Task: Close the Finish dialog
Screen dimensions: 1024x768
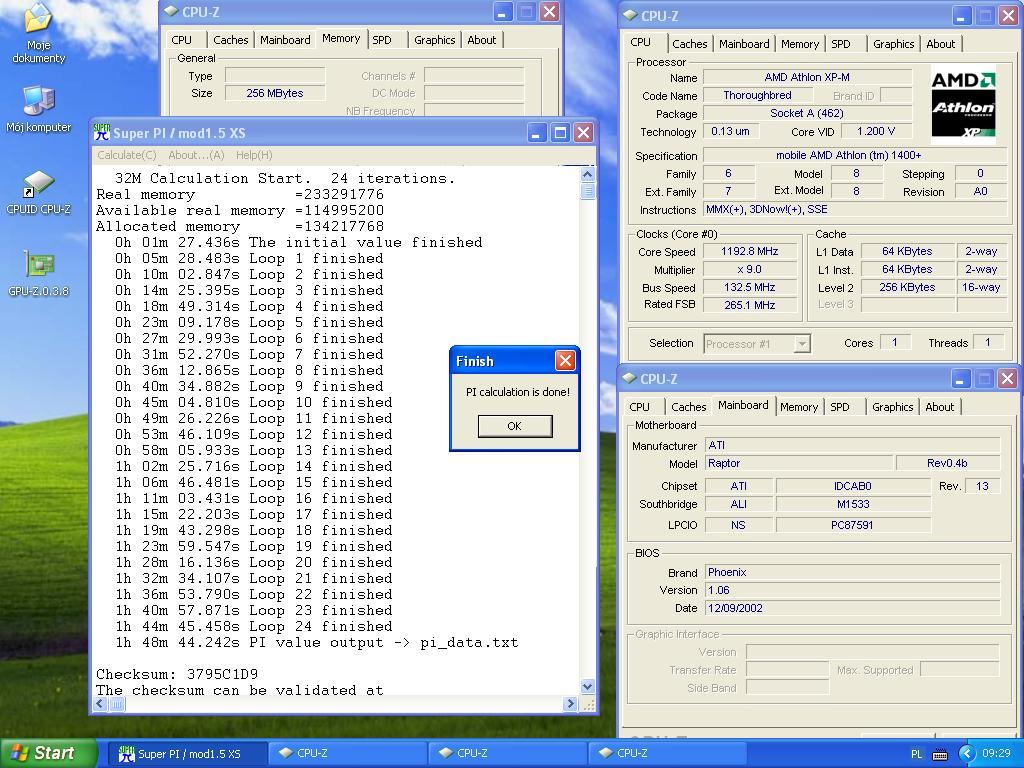Action: point(565,360)
